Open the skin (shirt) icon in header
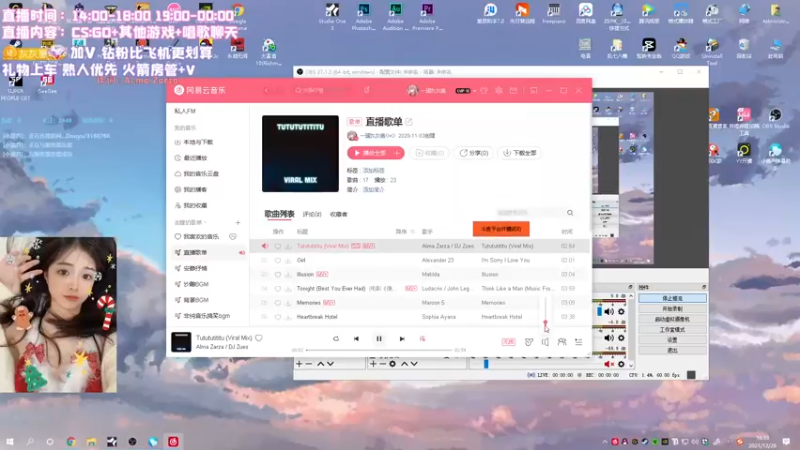This screenshot has width=800, height=450. pyautogui.click(x=484, y=90)
